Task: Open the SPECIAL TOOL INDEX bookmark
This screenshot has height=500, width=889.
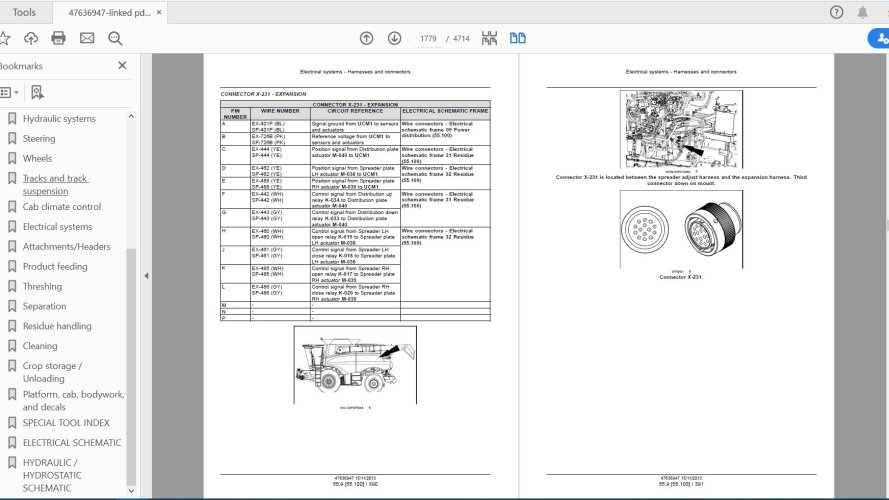Action: [x=66, y=422]
